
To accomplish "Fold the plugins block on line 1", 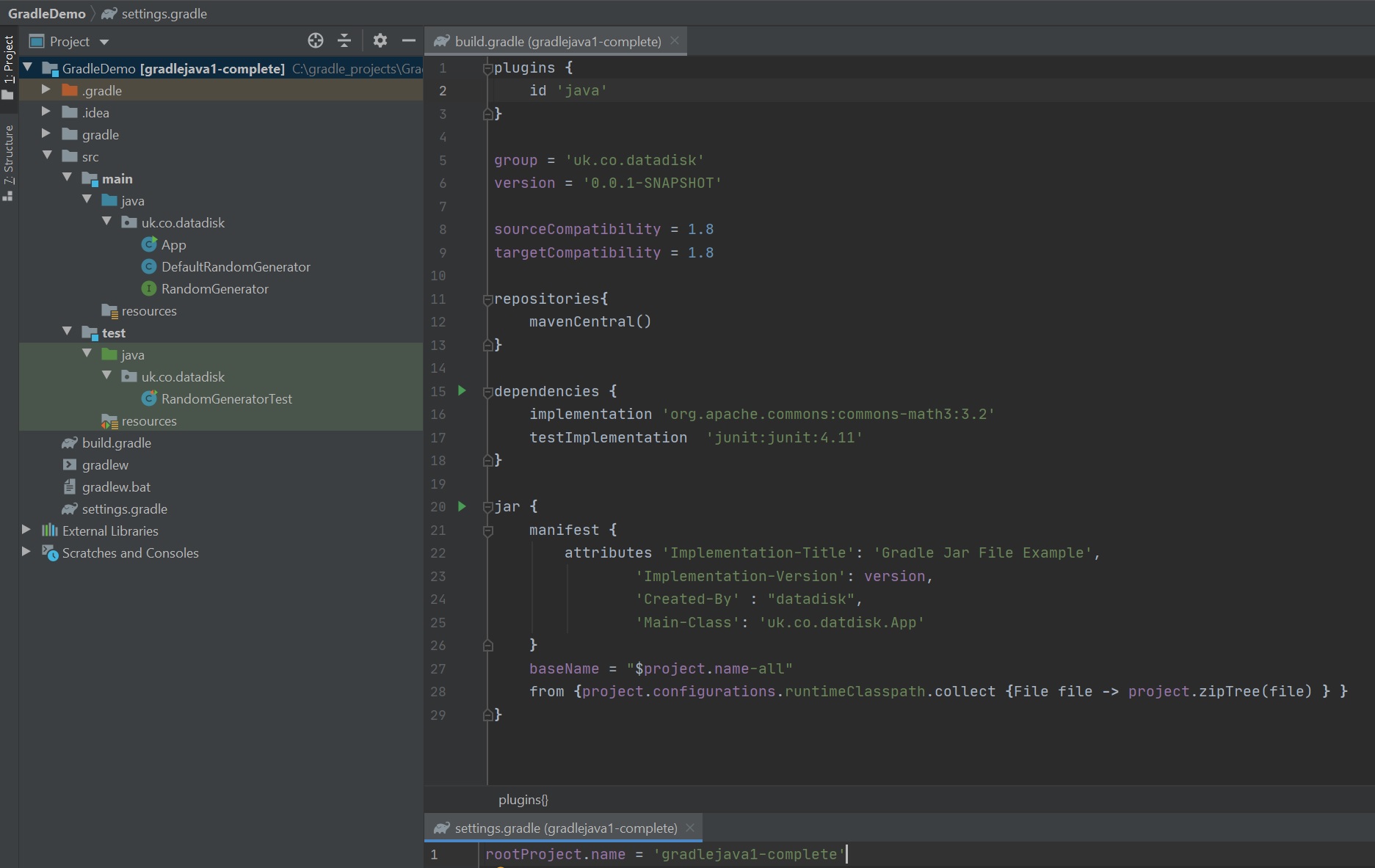I will click(487, 68).
